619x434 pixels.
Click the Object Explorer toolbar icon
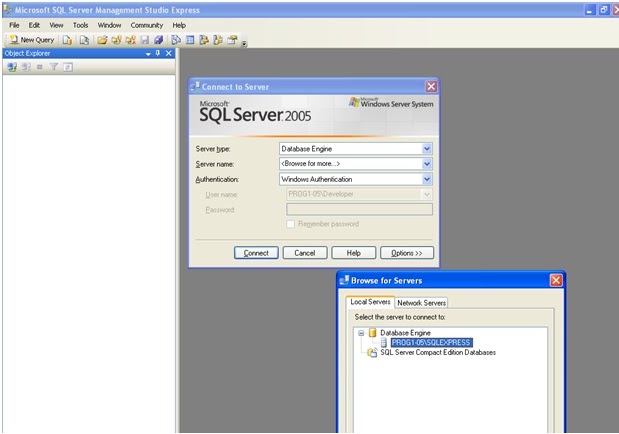coord(204,40)
